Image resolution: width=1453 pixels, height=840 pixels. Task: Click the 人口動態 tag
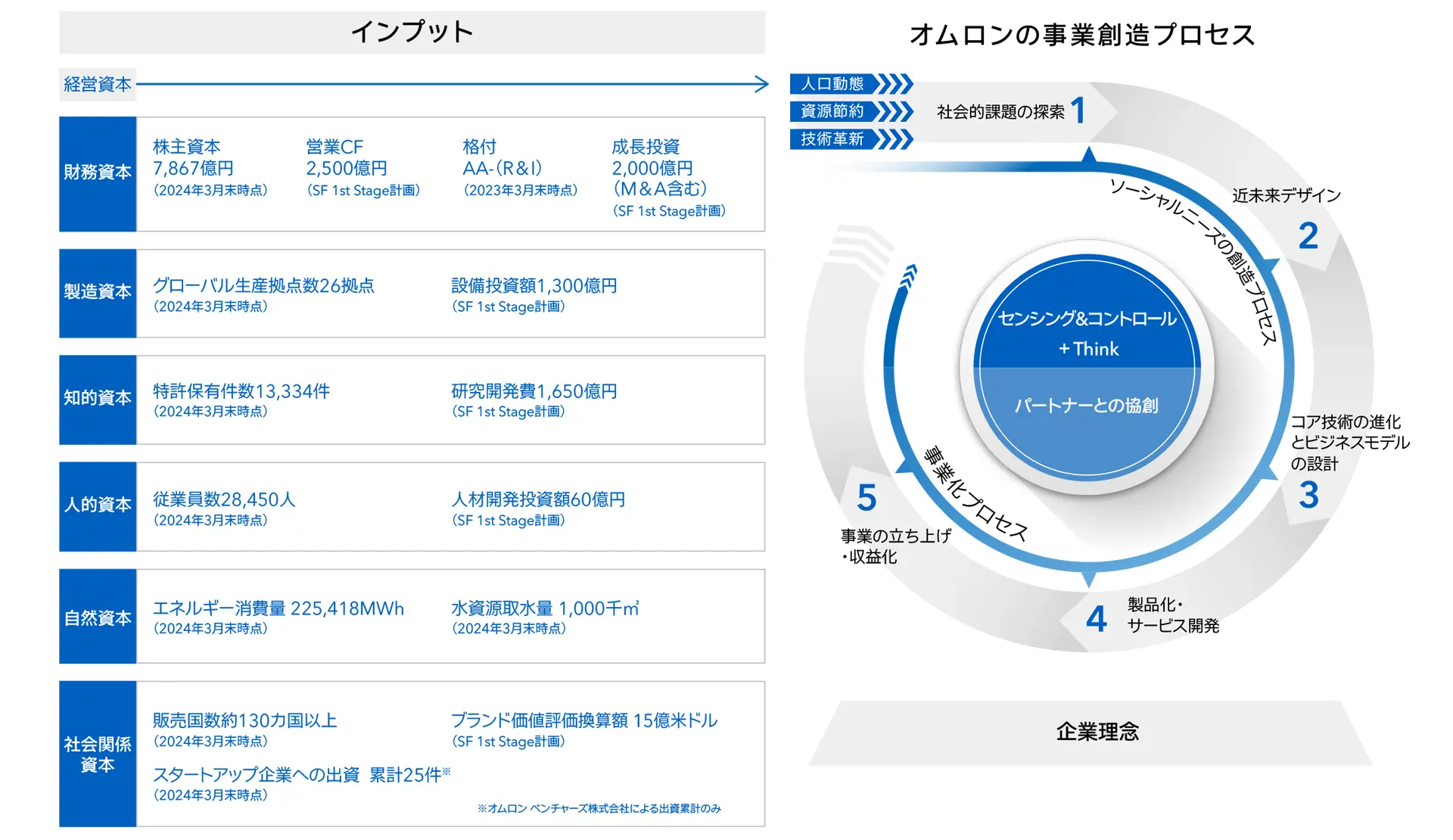[x=832, y=83]
